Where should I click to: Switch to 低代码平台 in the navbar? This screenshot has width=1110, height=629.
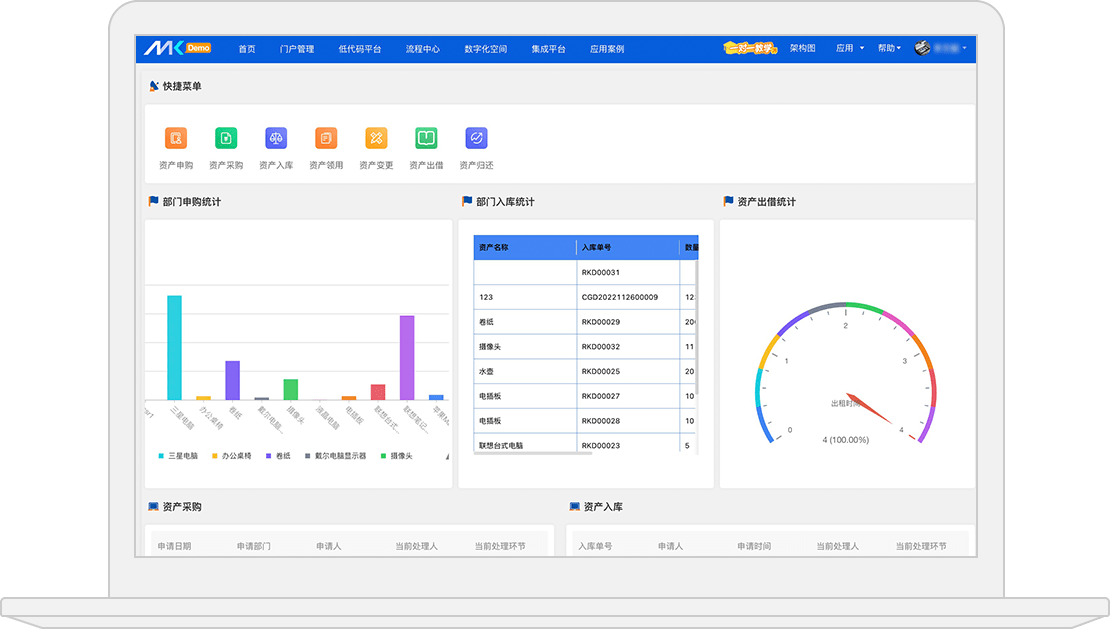[359, 49]
